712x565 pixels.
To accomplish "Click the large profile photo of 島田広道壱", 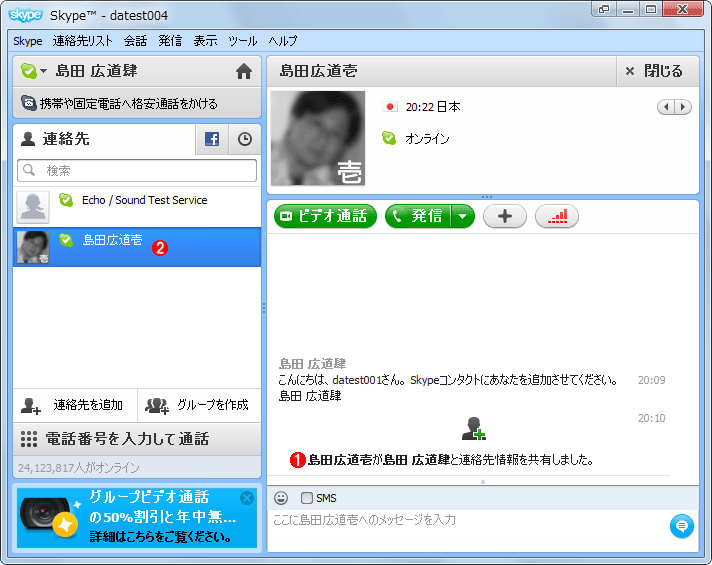I will (318, 138).
